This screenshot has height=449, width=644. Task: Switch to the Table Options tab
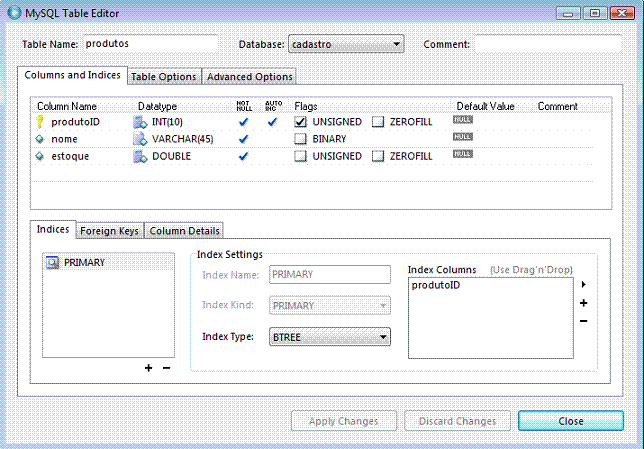point(164,77)
